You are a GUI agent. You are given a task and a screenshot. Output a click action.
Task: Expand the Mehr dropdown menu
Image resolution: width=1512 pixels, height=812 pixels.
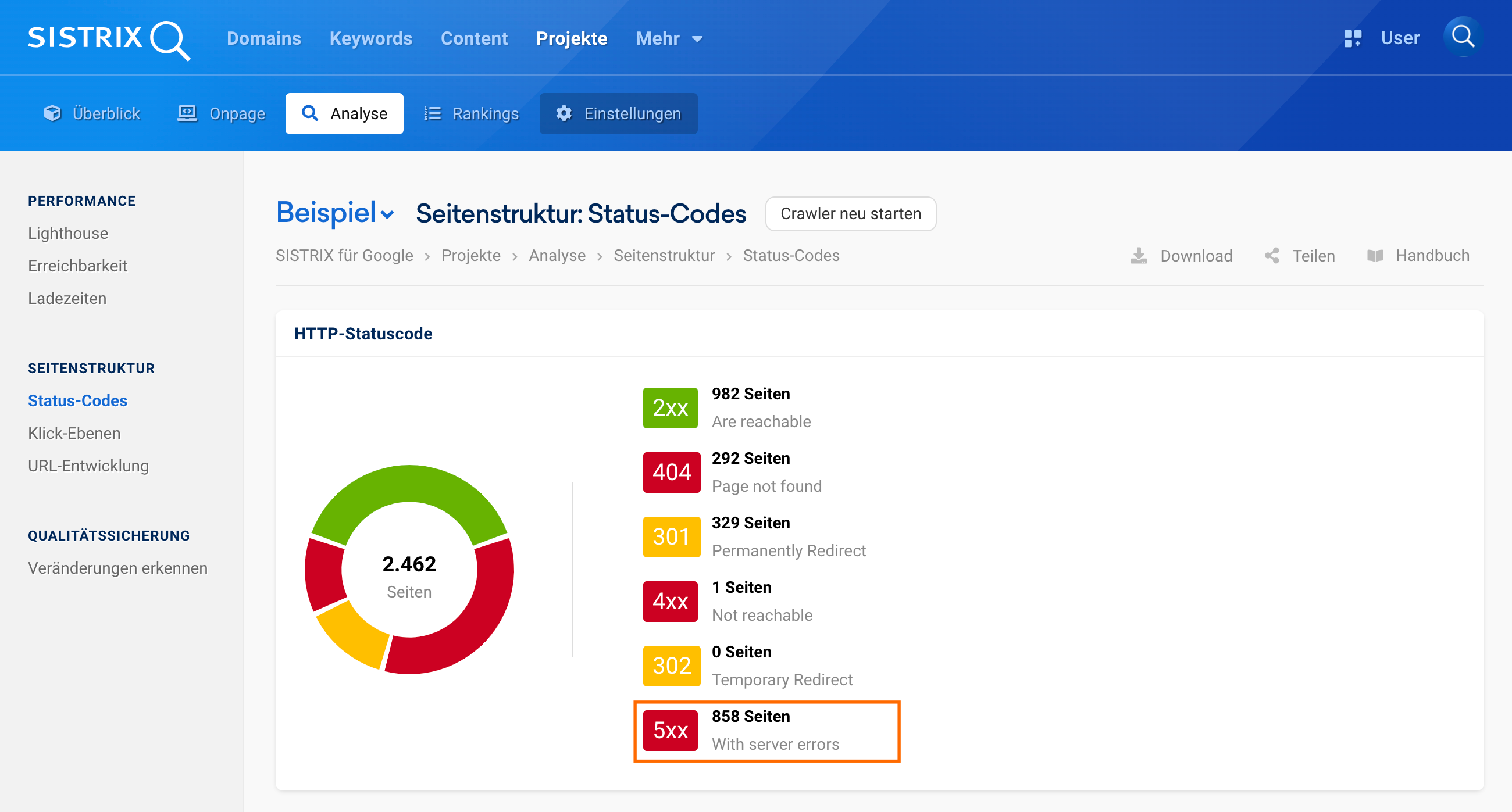(x=669, y=39)
